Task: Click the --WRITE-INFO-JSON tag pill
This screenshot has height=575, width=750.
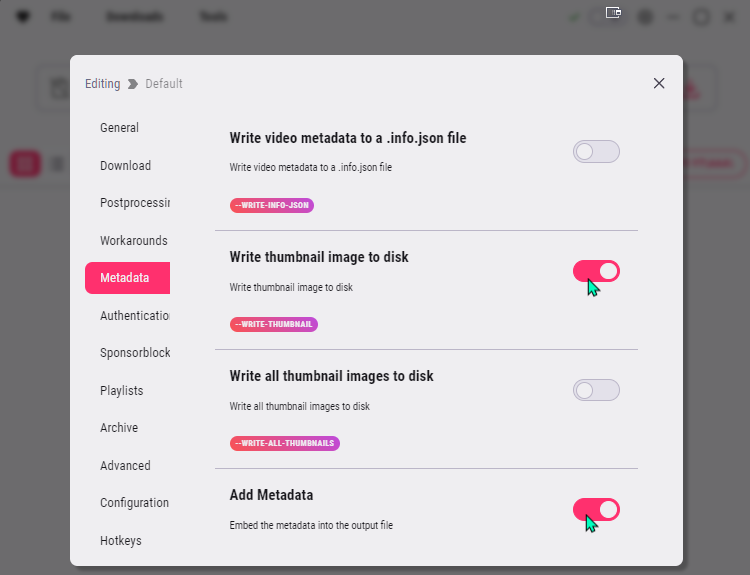Action: click(272, 205)
